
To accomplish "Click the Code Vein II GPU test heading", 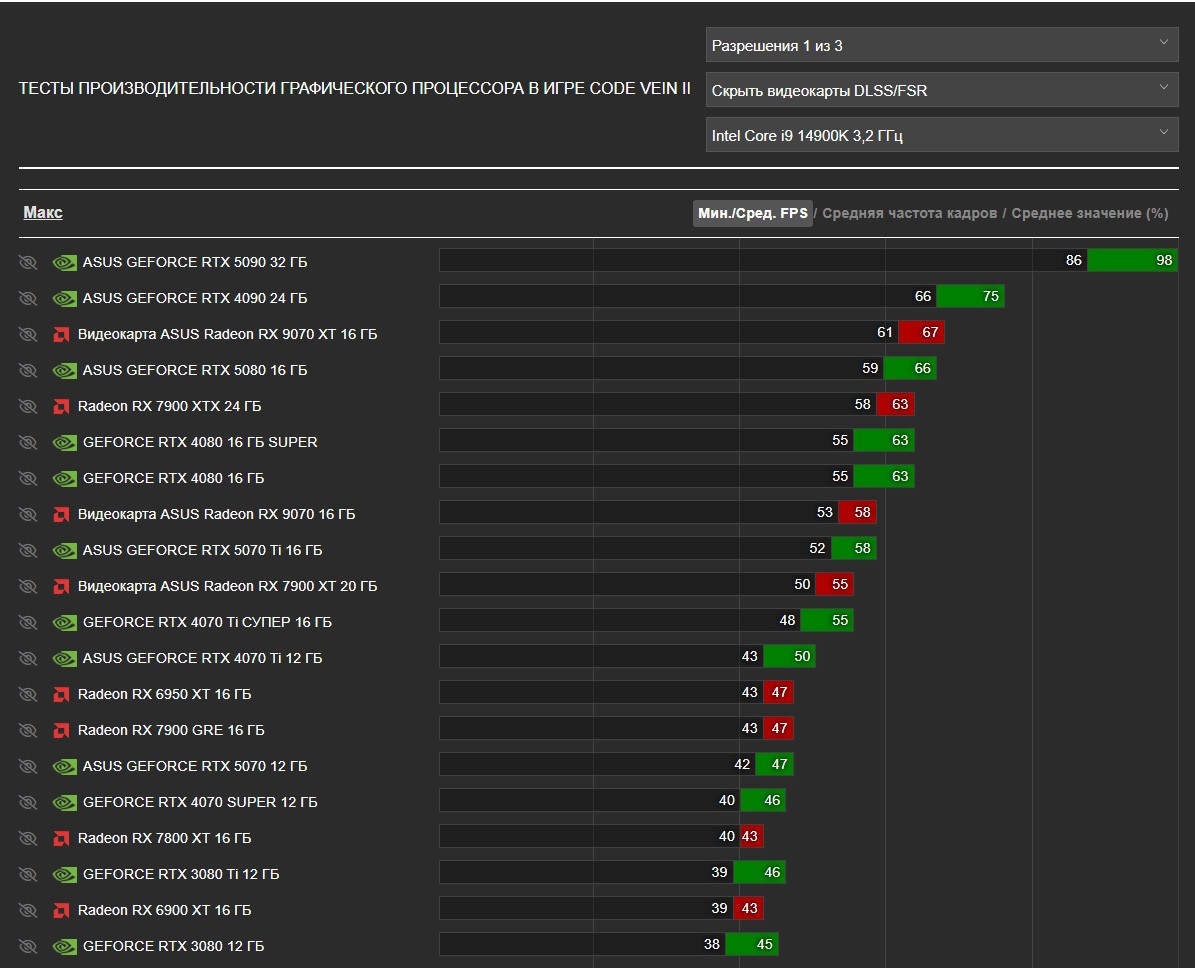I will pos(354,88).
